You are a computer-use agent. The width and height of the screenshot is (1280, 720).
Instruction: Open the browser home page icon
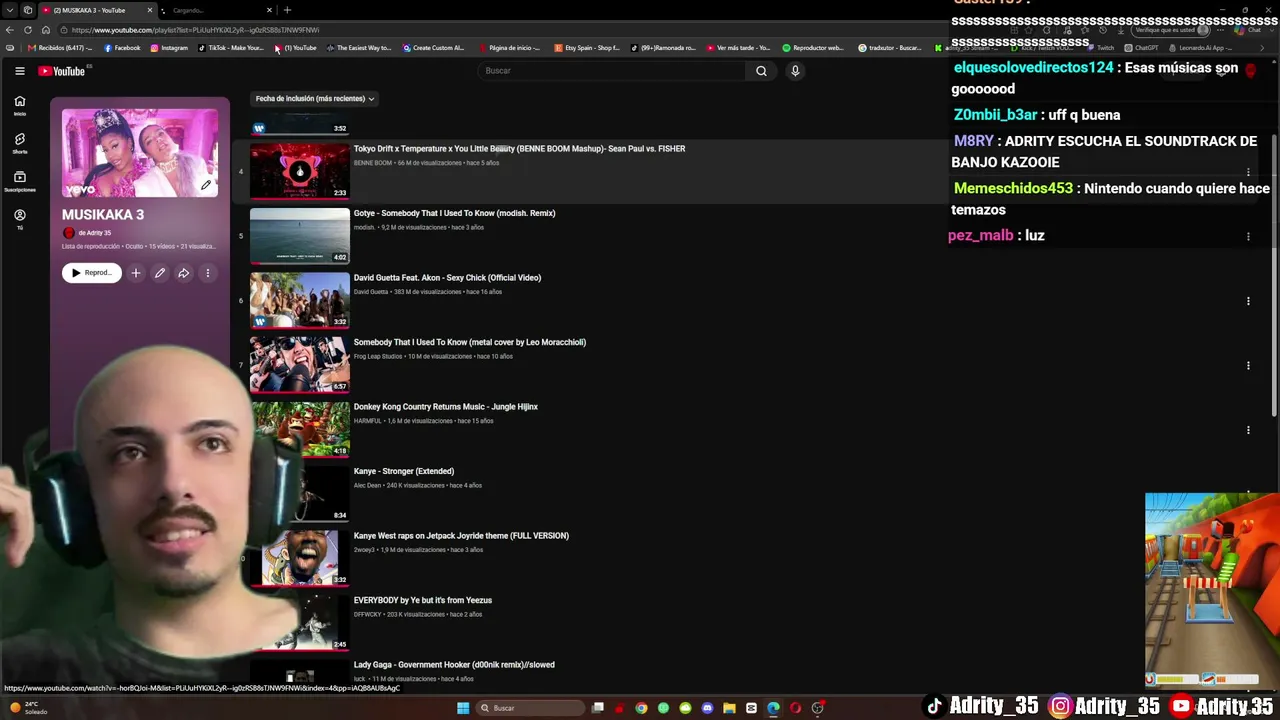click(x=46, y=30)
